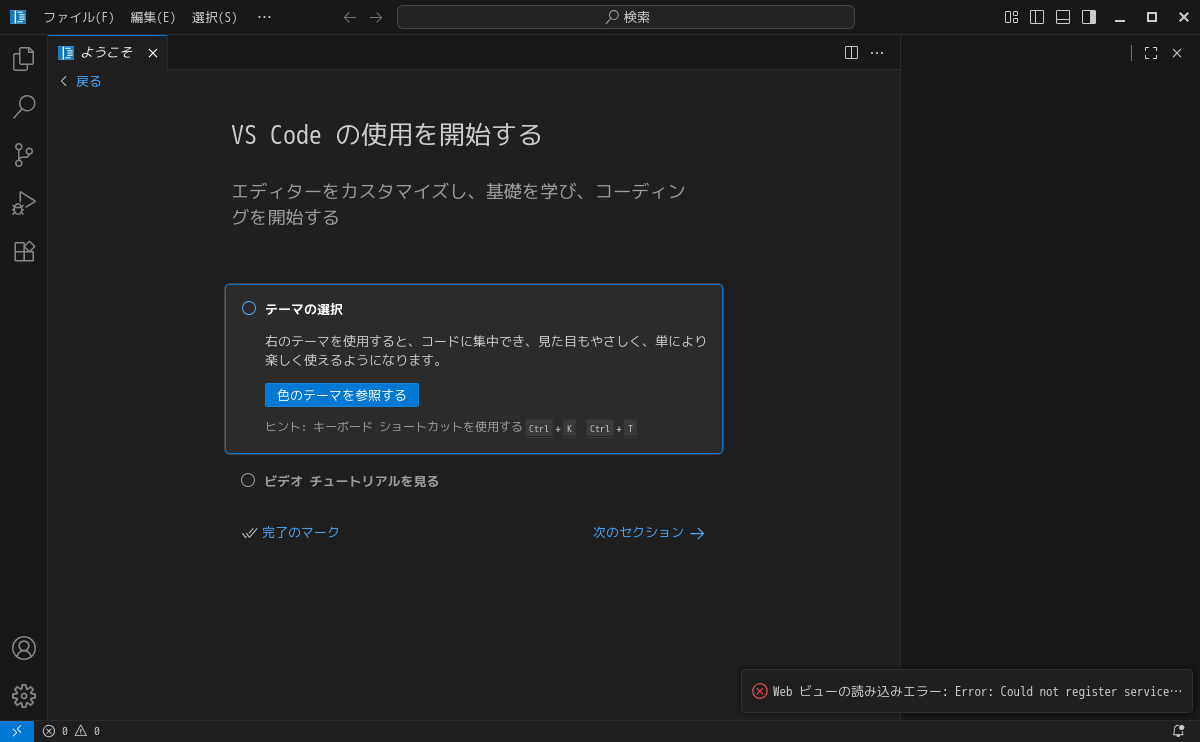Click the red error icon in notification
Screen dimensions: 1200x742
pyautogui.click(x=760, y=691)
